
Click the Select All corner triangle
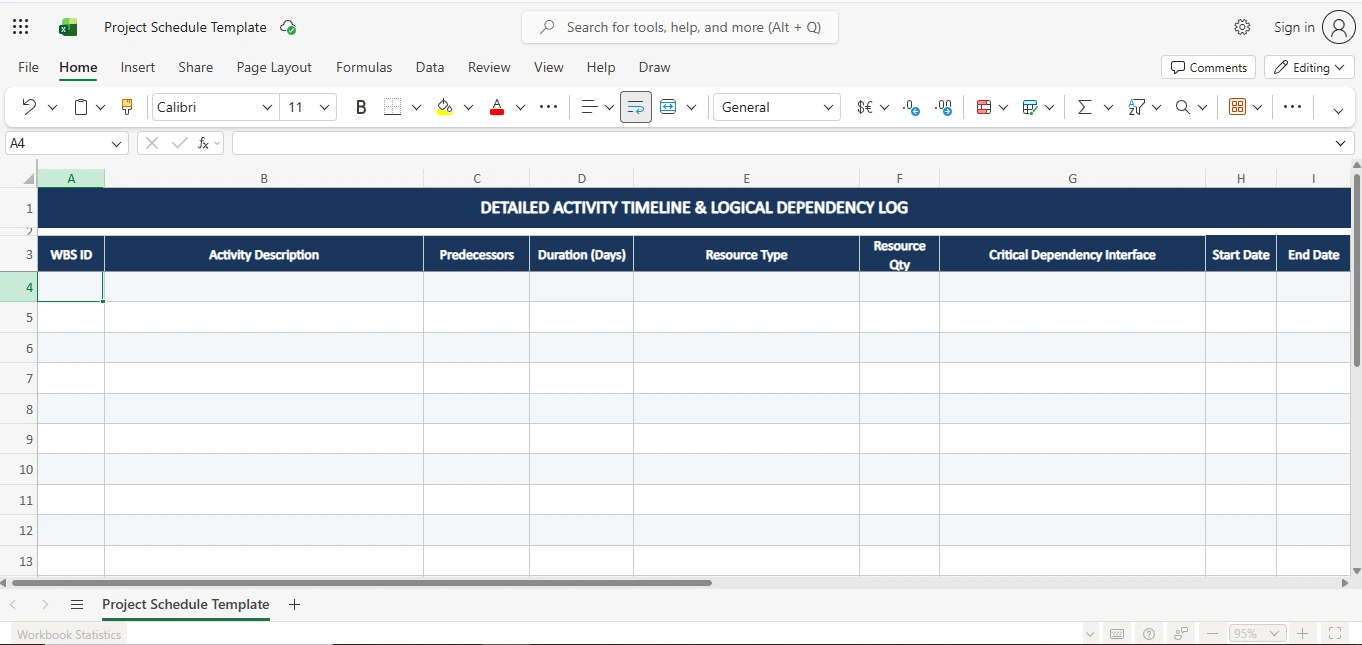[x=28, y=178]
